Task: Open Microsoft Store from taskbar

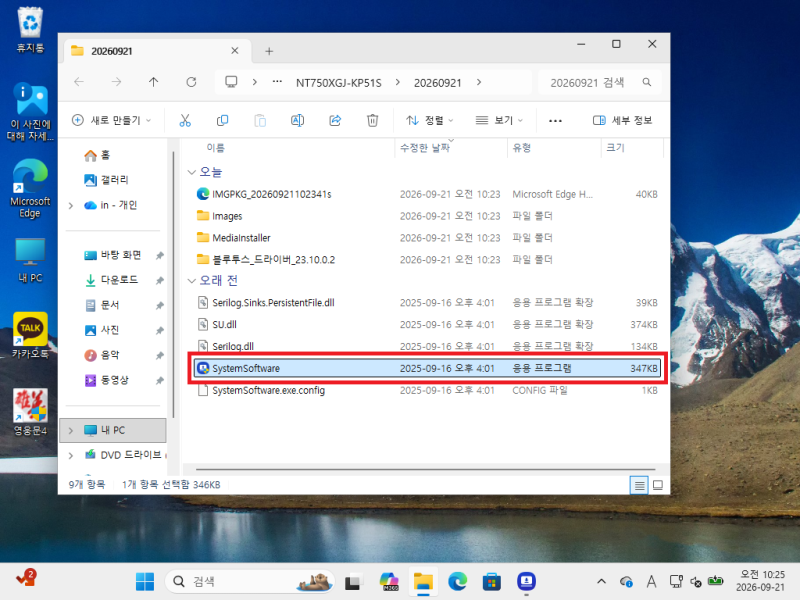Action: tap(492, 581)
